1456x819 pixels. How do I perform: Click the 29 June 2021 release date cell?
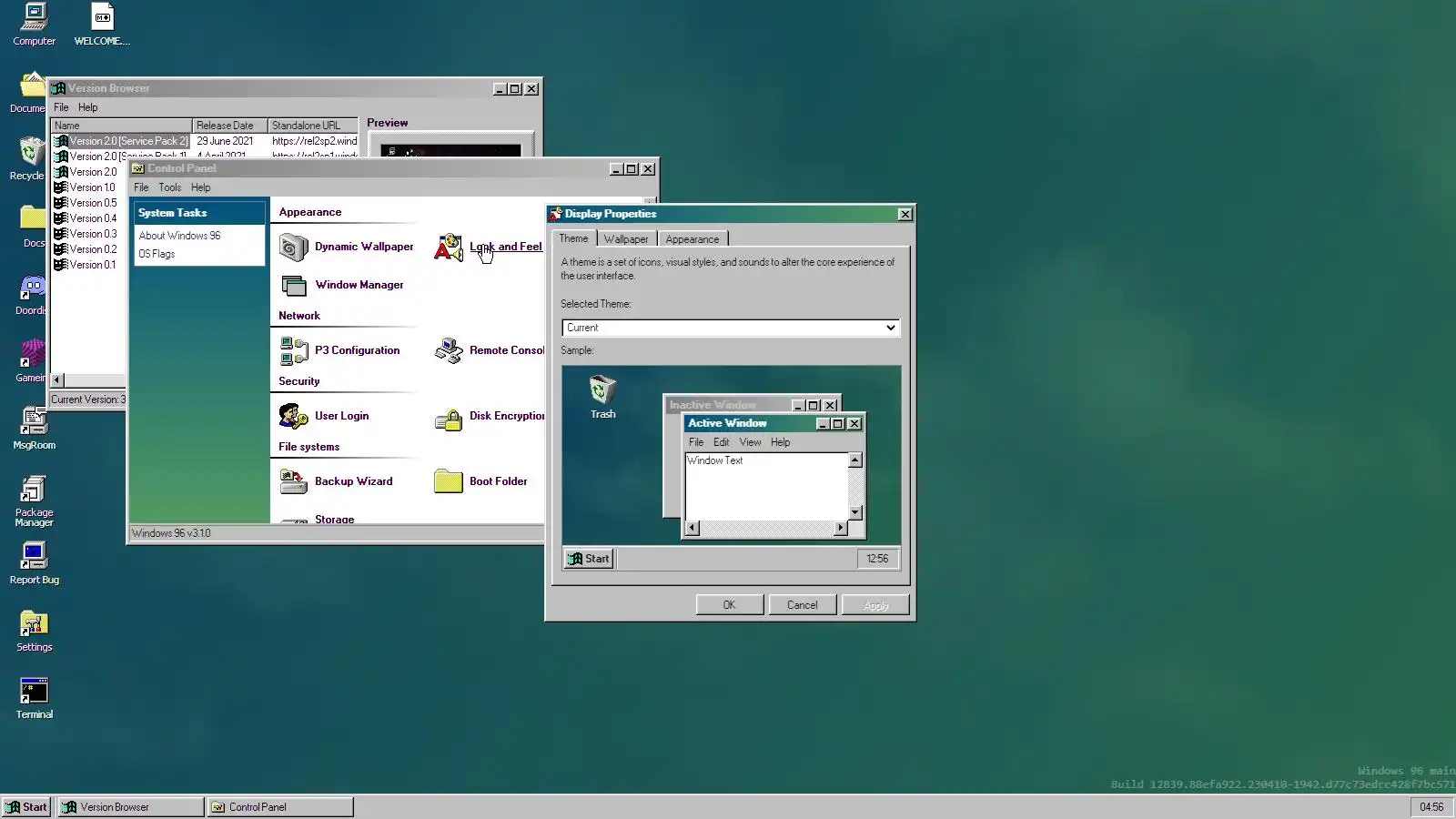click(225, 141)
